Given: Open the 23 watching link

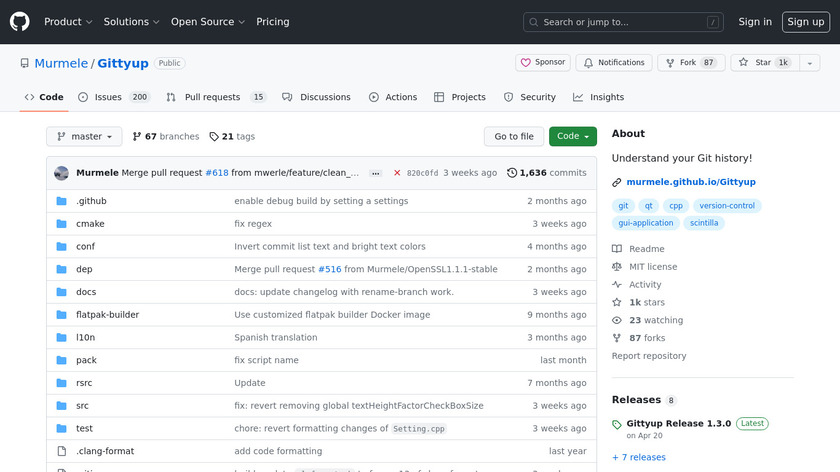Looking at the screenshot, I should pos(648,320).
